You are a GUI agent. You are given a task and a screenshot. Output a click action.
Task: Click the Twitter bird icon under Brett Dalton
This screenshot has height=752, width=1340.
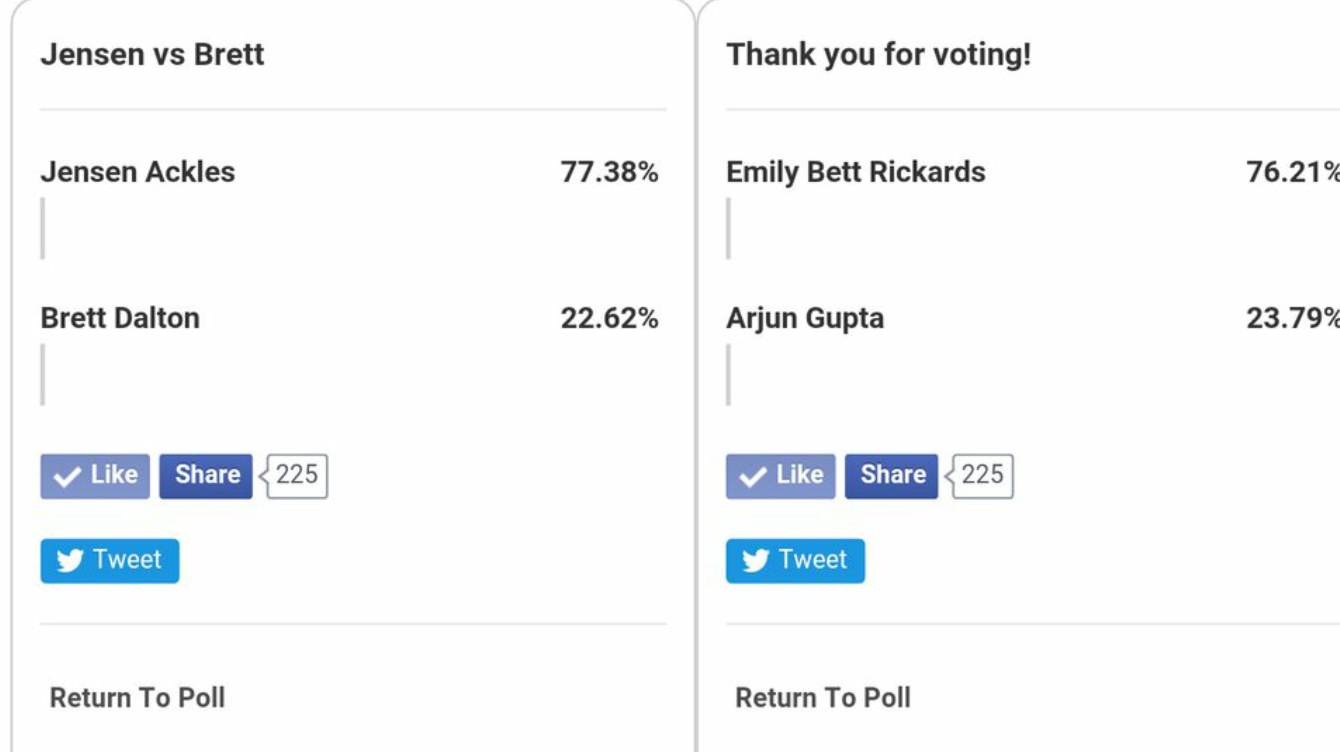(70, 561)
